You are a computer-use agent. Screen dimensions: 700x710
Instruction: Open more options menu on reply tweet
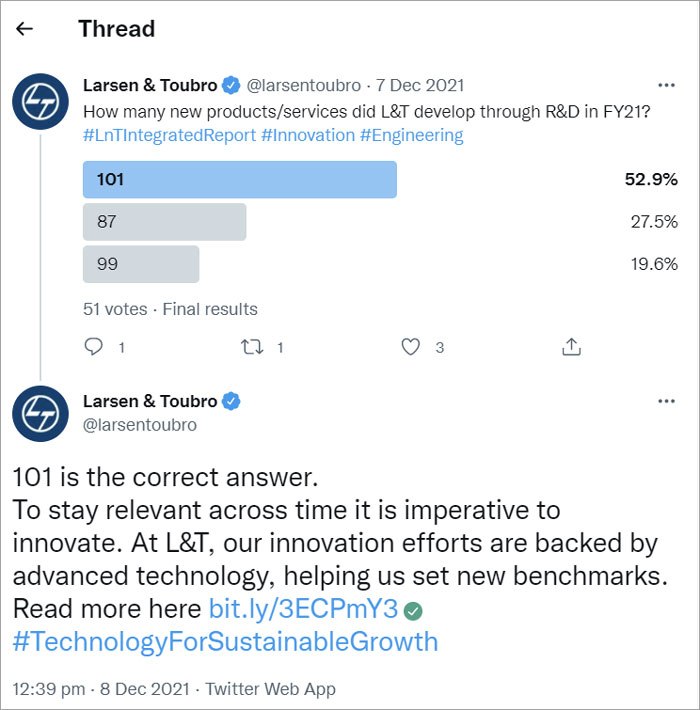click(666, 401)
